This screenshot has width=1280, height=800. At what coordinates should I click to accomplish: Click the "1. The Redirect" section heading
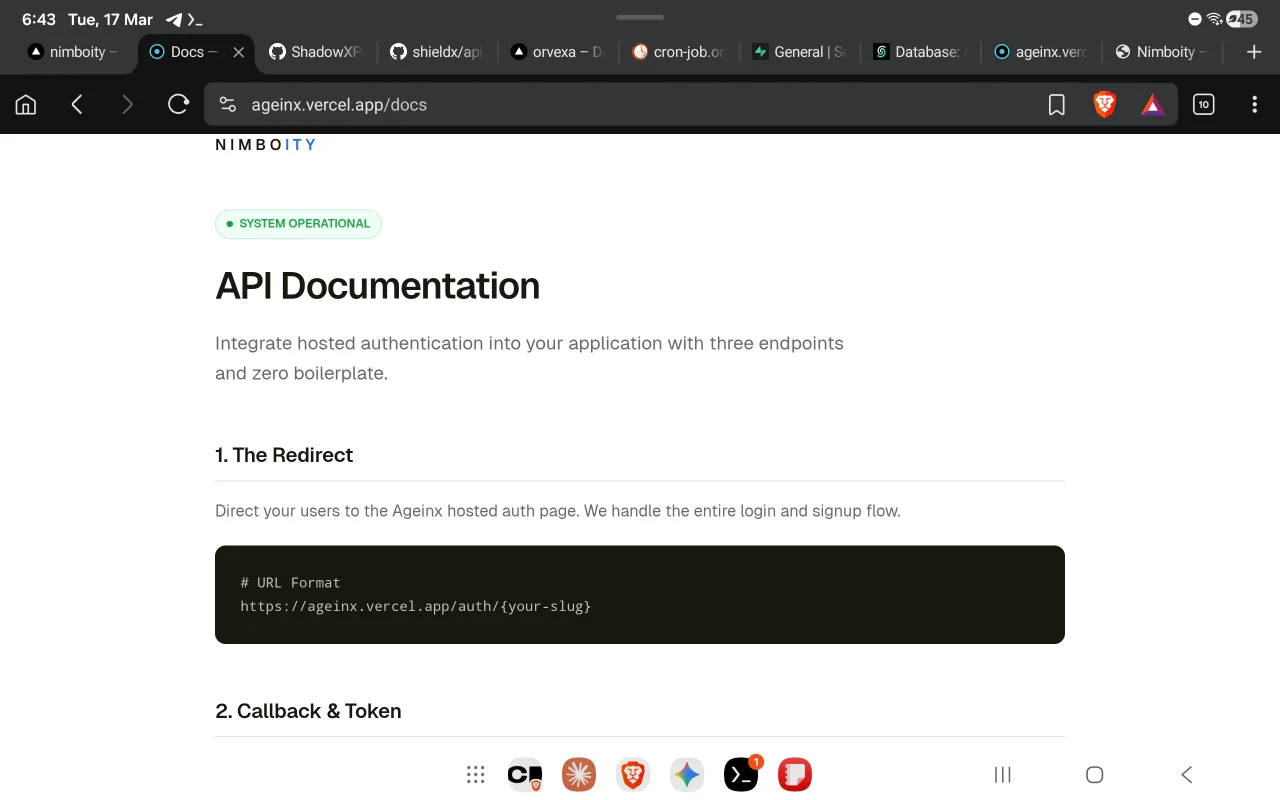[284, 455]
